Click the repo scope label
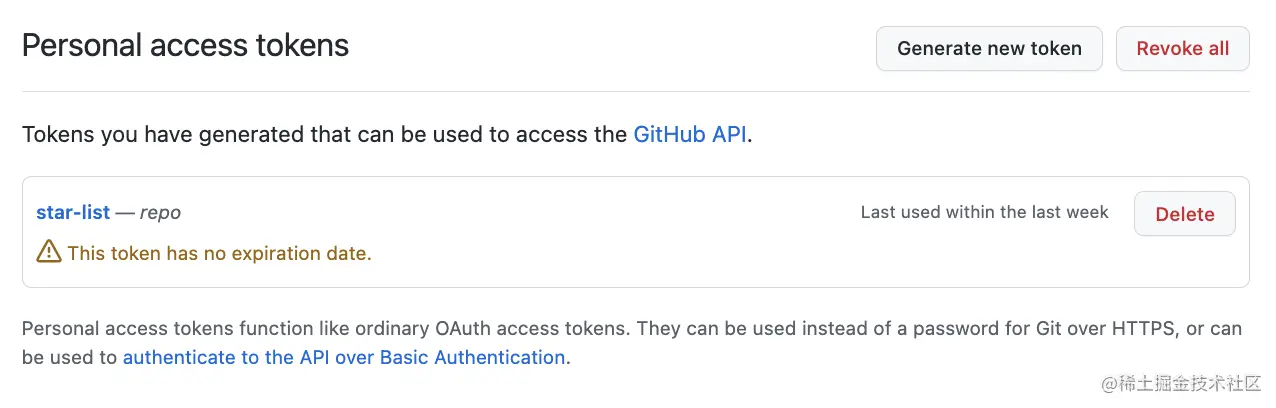Screen dimensions: 1276x408 pyautogui.click(x=160, y=213)
